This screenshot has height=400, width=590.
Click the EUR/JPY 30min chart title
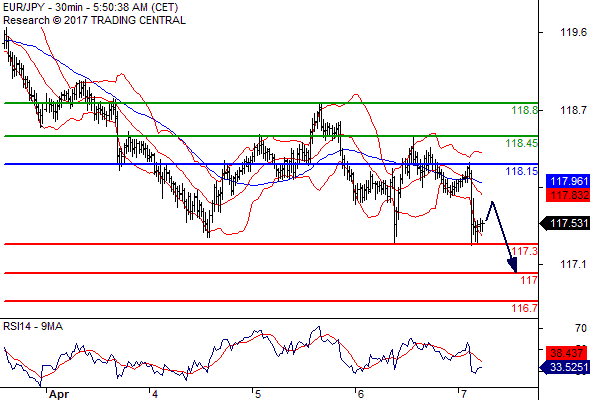coord(90,7)
